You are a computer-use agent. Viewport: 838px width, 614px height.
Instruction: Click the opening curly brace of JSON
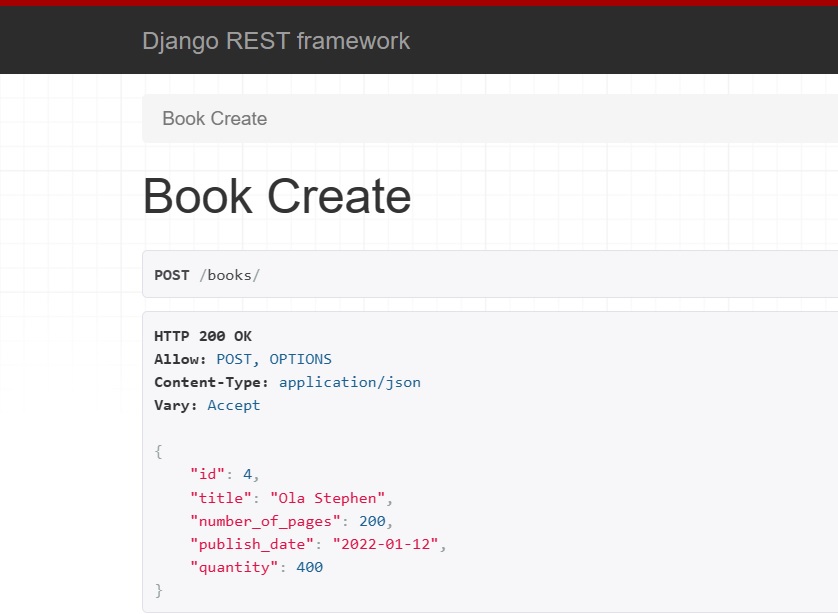coord(158,451)
